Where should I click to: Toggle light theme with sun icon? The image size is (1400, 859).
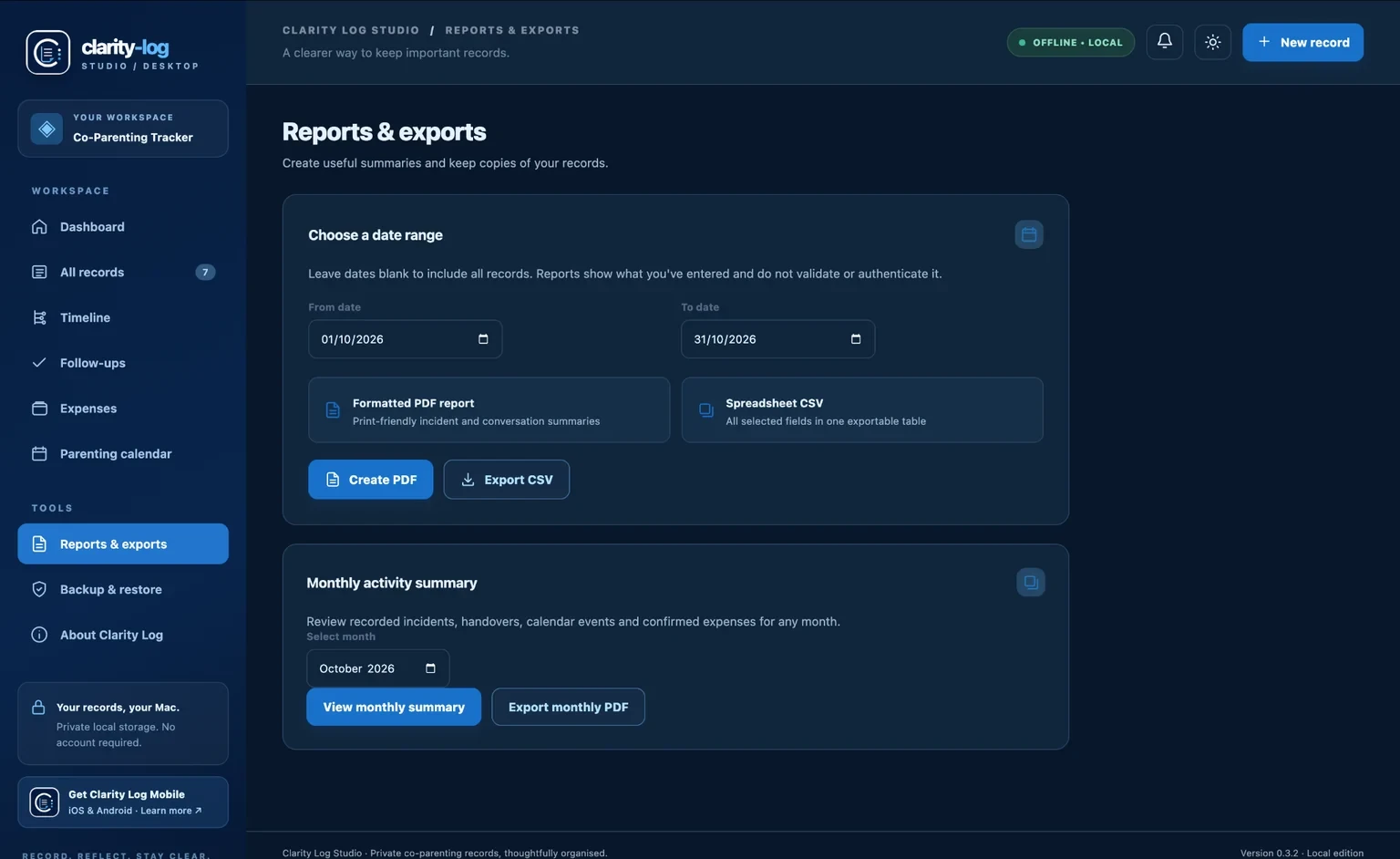point(1212,42)
